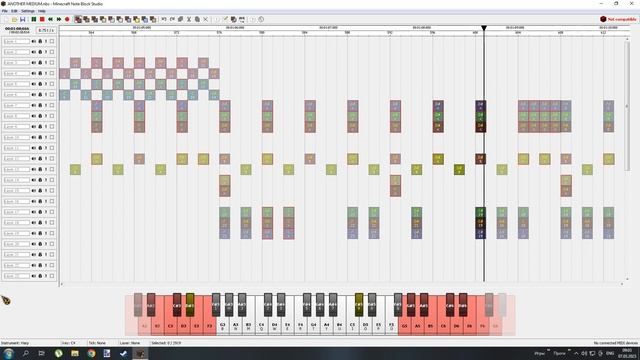The width and height of the screenshot is (640, 360).
Task: Tick the select-all checkbox for Layer 3
Action: (x=52, y=62)
